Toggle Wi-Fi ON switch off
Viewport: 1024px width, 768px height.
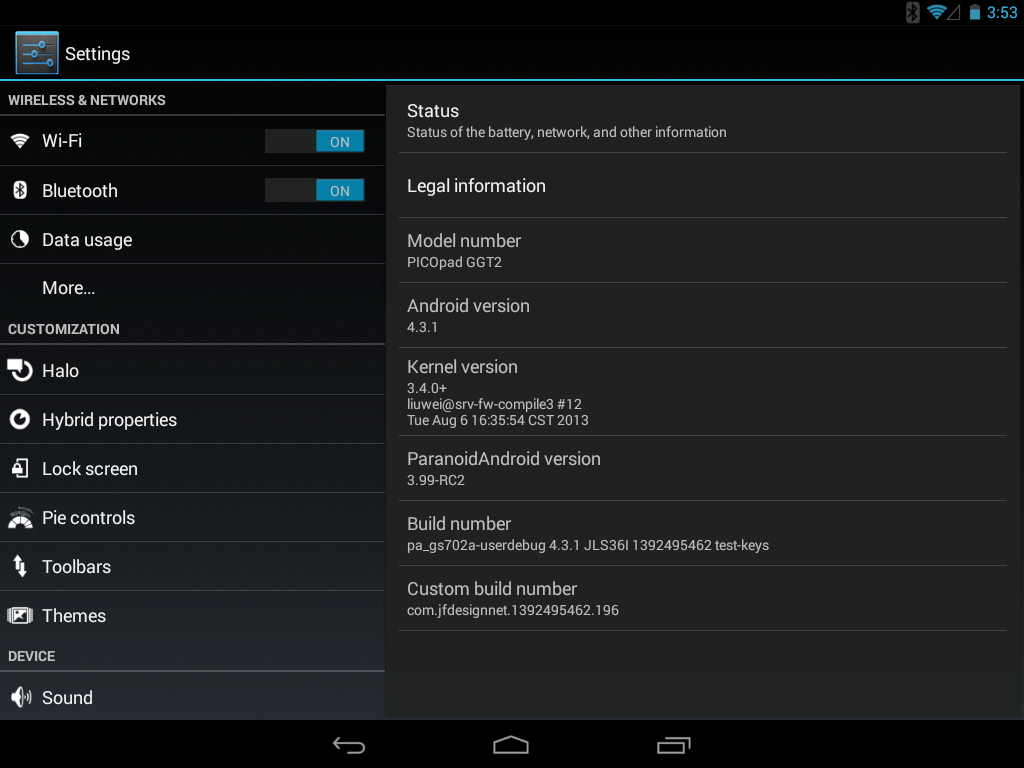[314, 141]
